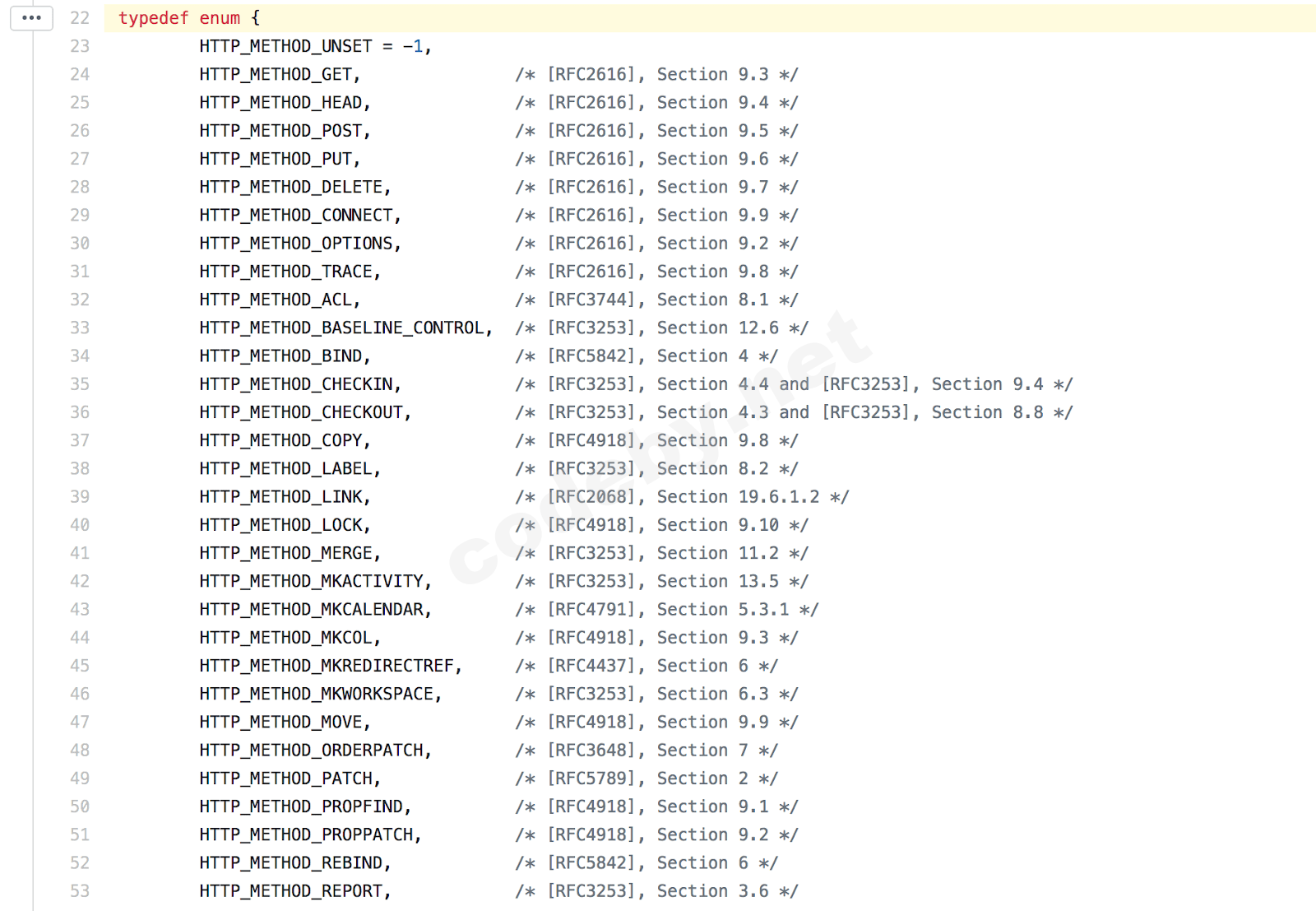This screenshot has width=1316, height=911.
Task: Open the ellipsis menu beside line 22
Action: pos(31,18)
